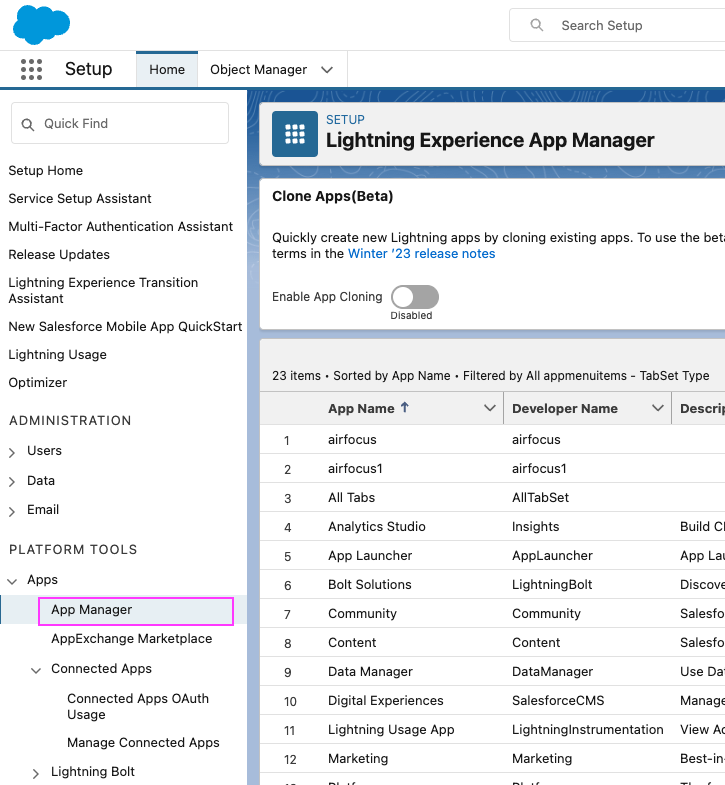Toggle Enable App Cloning switch
This screenshot has height=785, width=725.
(x=415, y=297)
